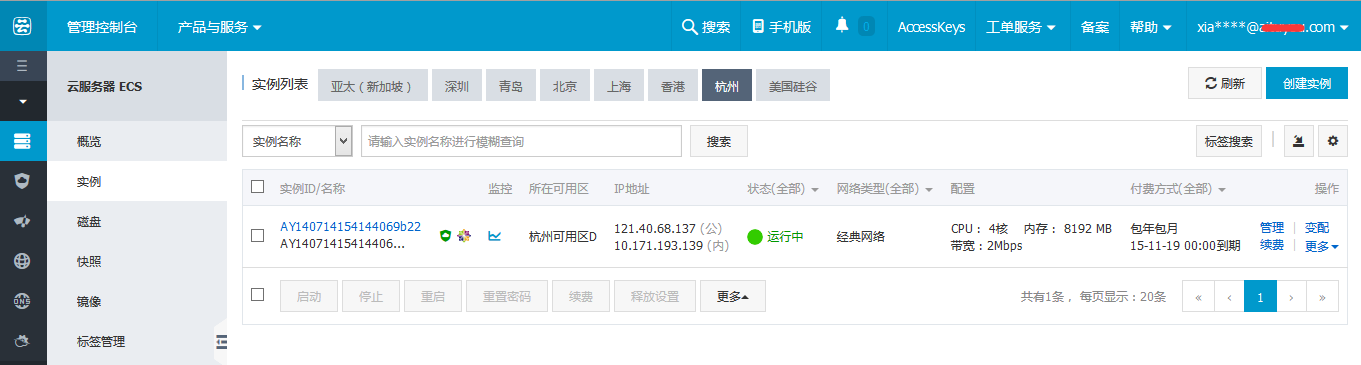Click the Aliyun logo icon
This screenshot has width=1361, height=365.
22,27
